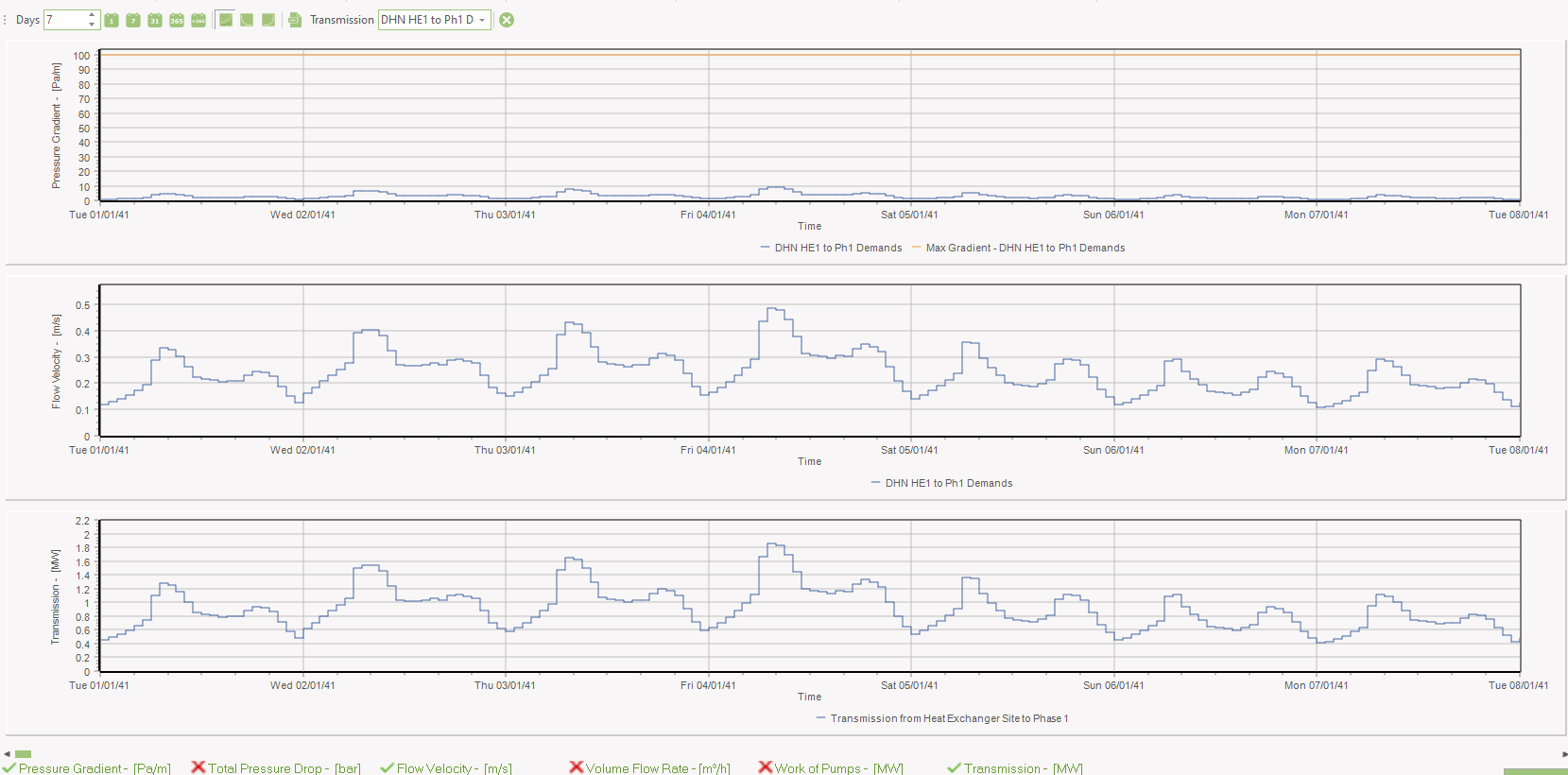Click the scroll right arrow above chart toggles
1568x775 pixels.
click(x=1563, y=754)
